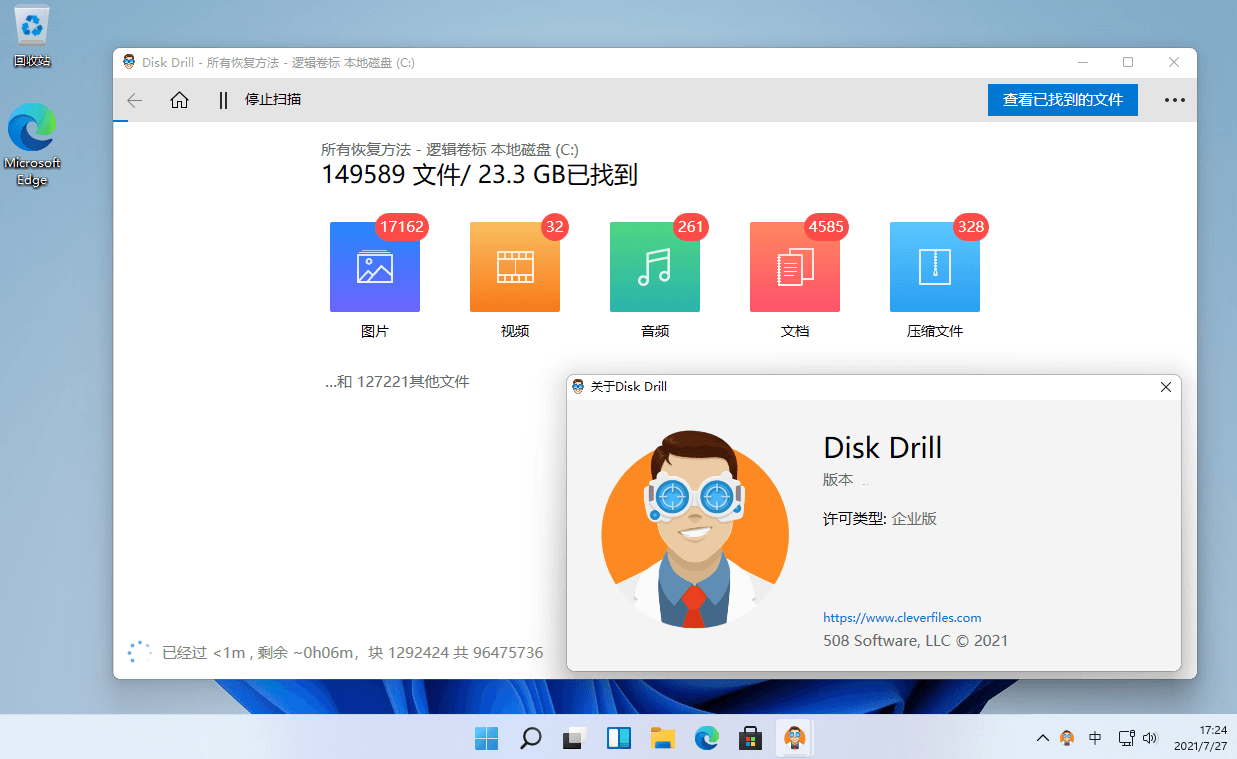
Task: Open the volume speaker tray icon
Action: 1149,738
